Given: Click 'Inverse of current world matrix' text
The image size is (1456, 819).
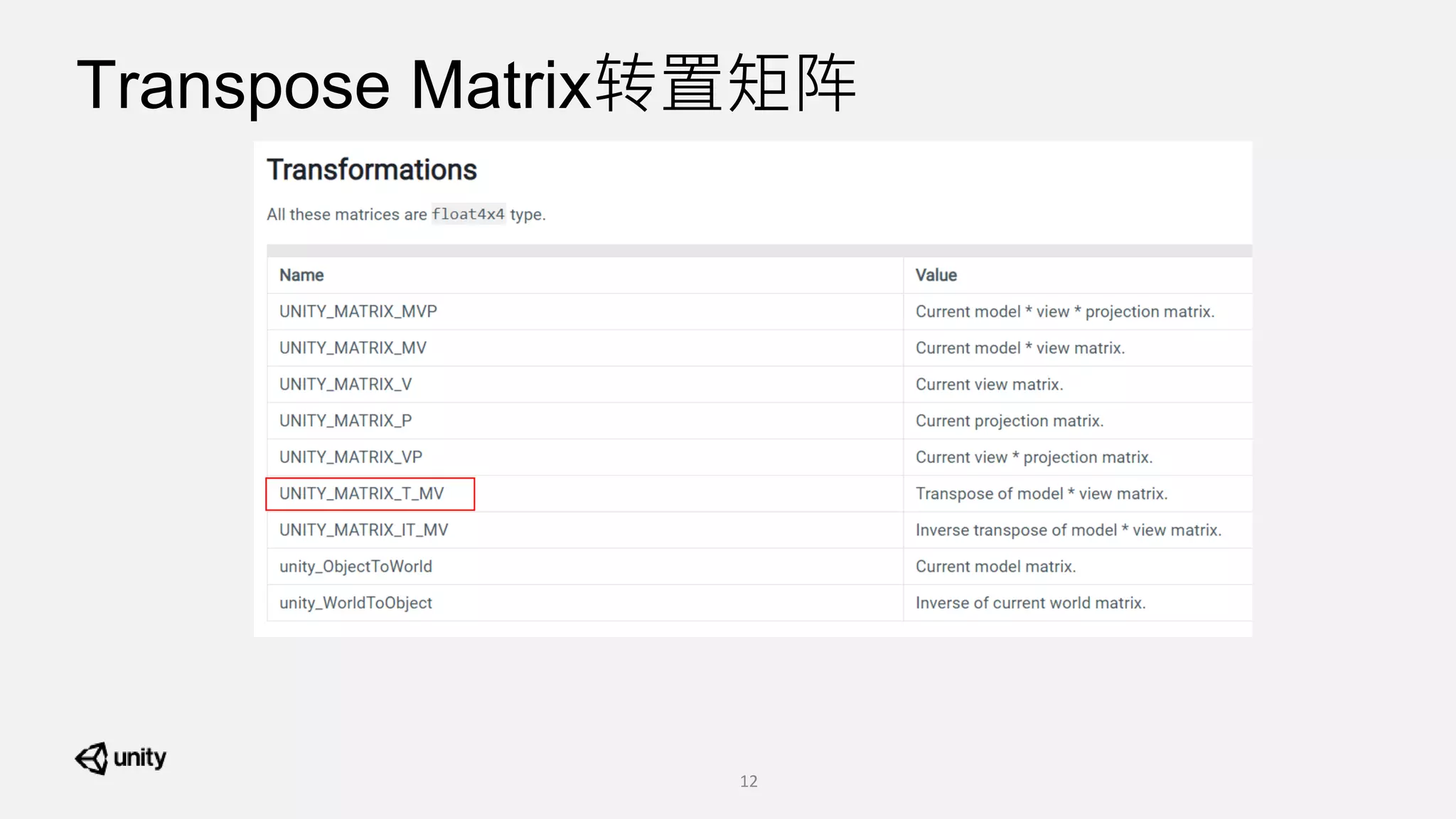Looking at the screenshot, I should point(1030,603).
